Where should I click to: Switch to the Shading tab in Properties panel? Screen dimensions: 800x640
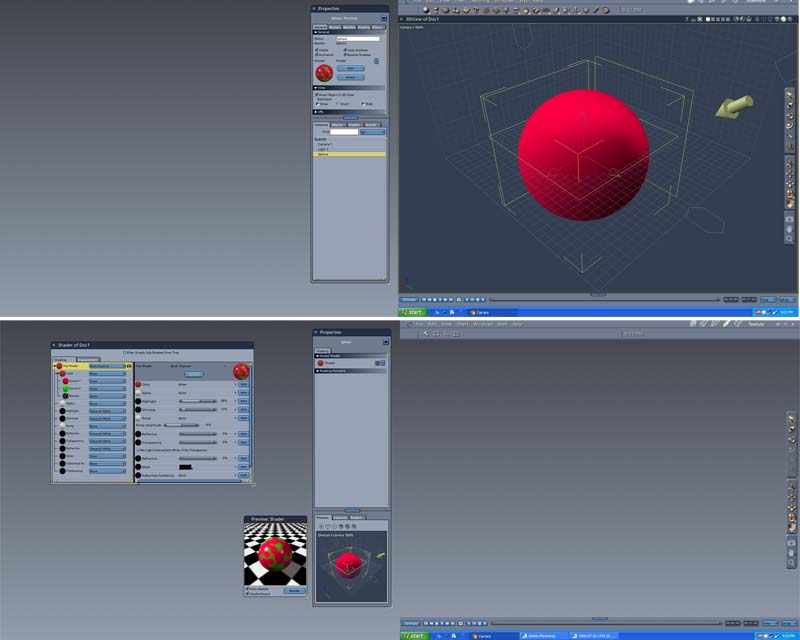point(364,27)
